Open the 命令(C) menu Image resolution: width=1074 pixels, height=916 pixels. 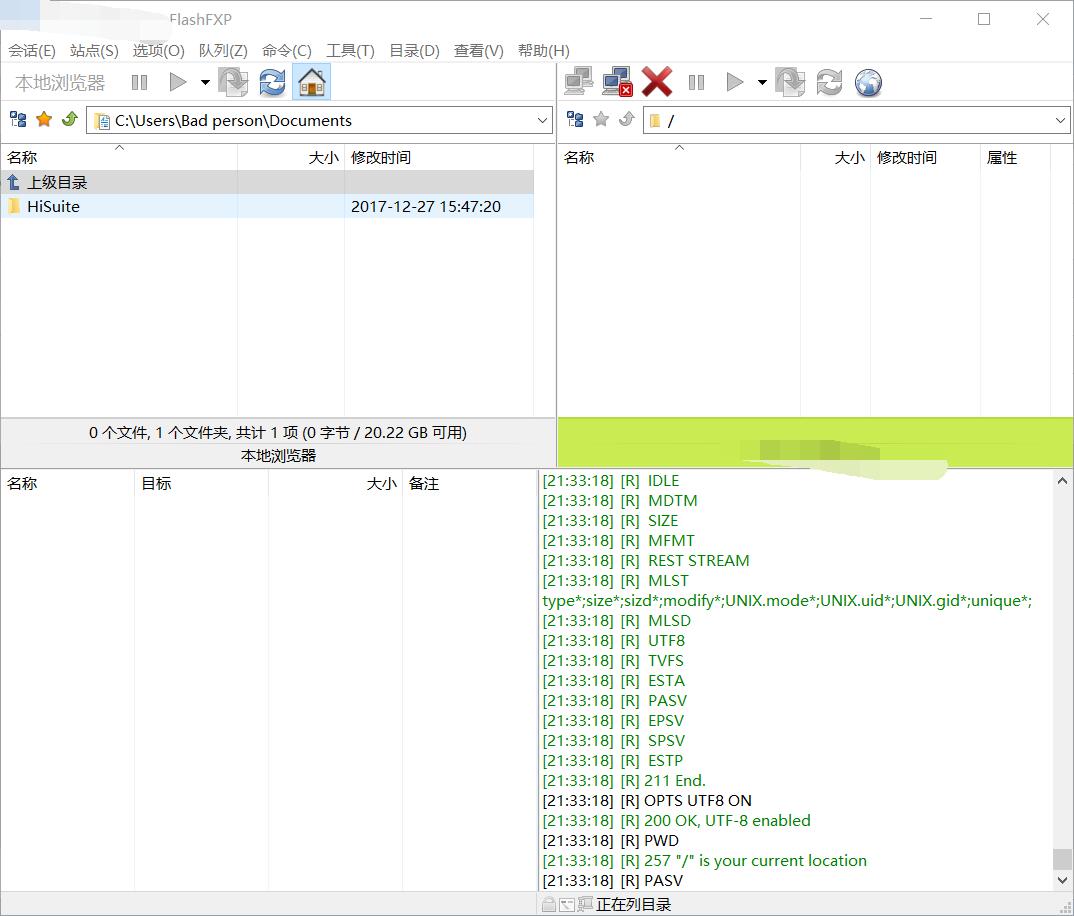point(286,51)
